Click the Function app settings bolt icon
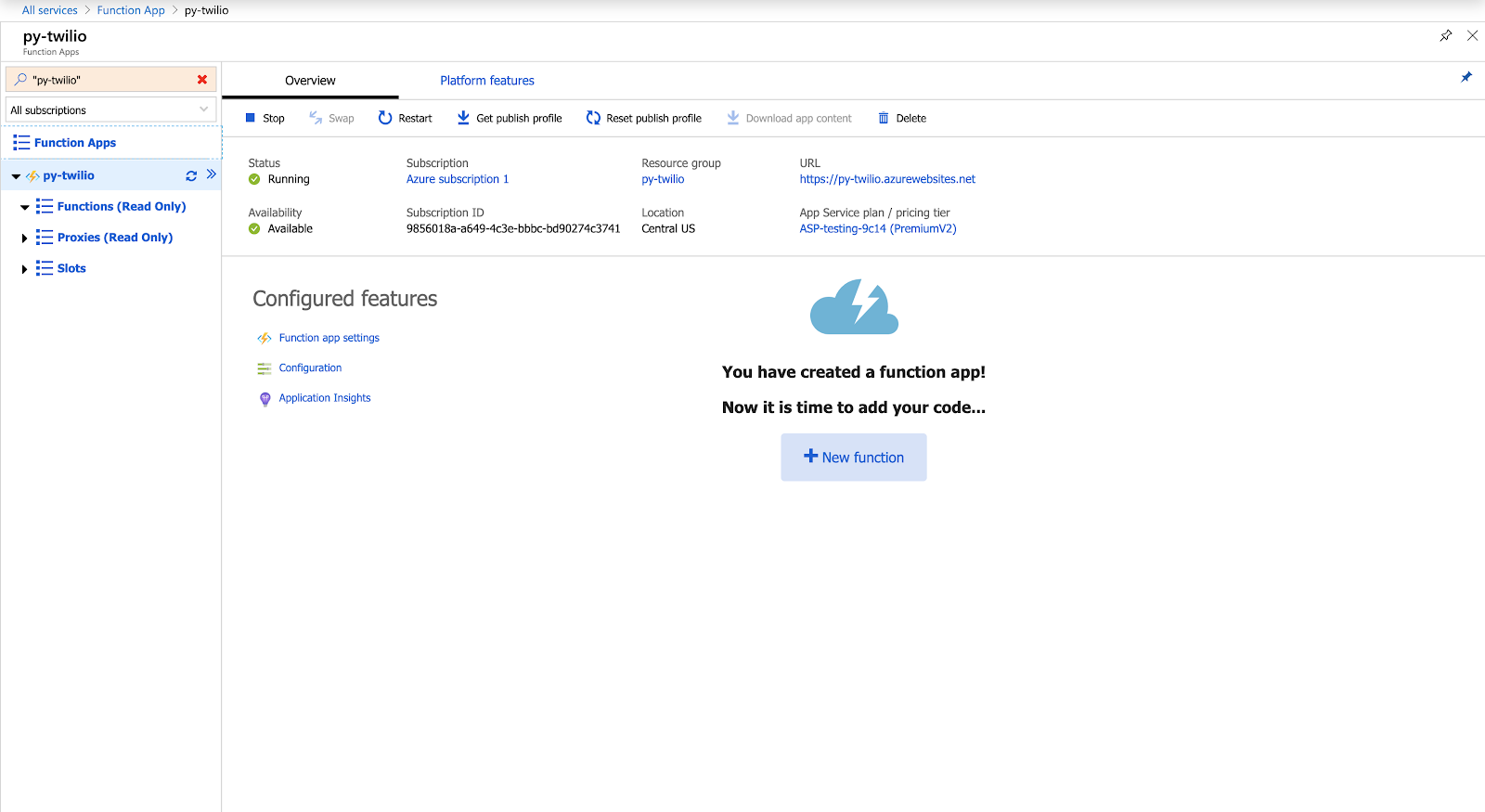This screenshot has height=812, width=1485. [x=265, y=338]
